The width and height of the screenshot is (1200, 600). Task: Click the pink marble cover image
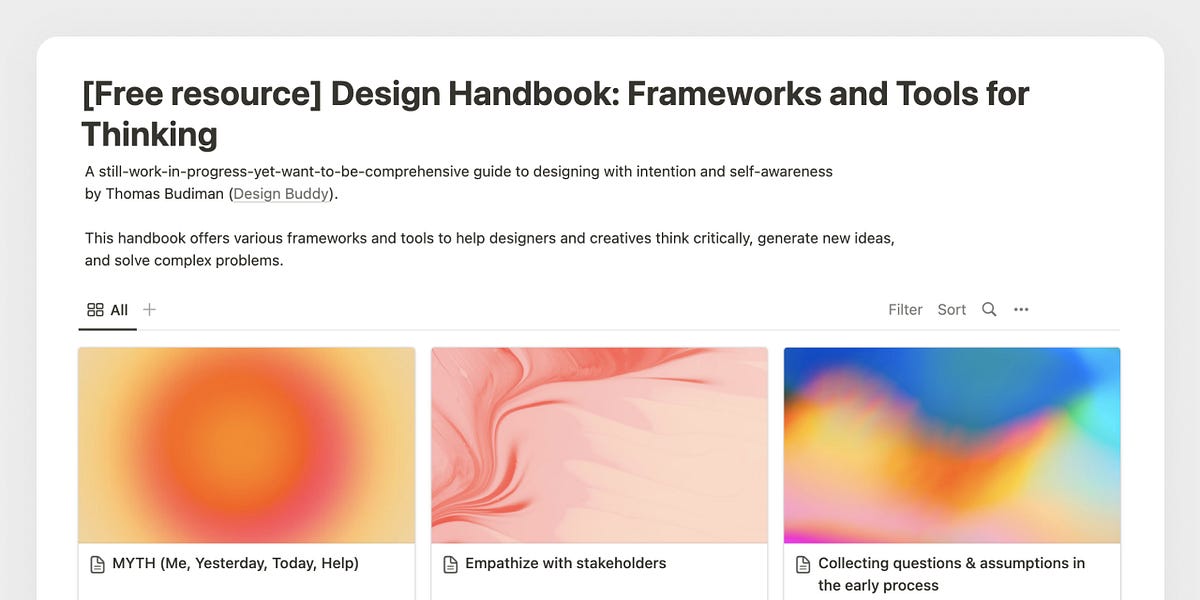pos(599,445)
